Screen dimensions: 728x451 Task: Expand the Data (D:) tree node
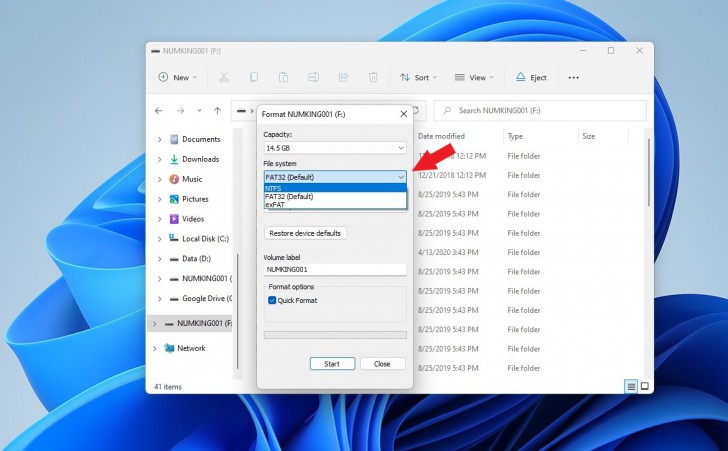159,259
